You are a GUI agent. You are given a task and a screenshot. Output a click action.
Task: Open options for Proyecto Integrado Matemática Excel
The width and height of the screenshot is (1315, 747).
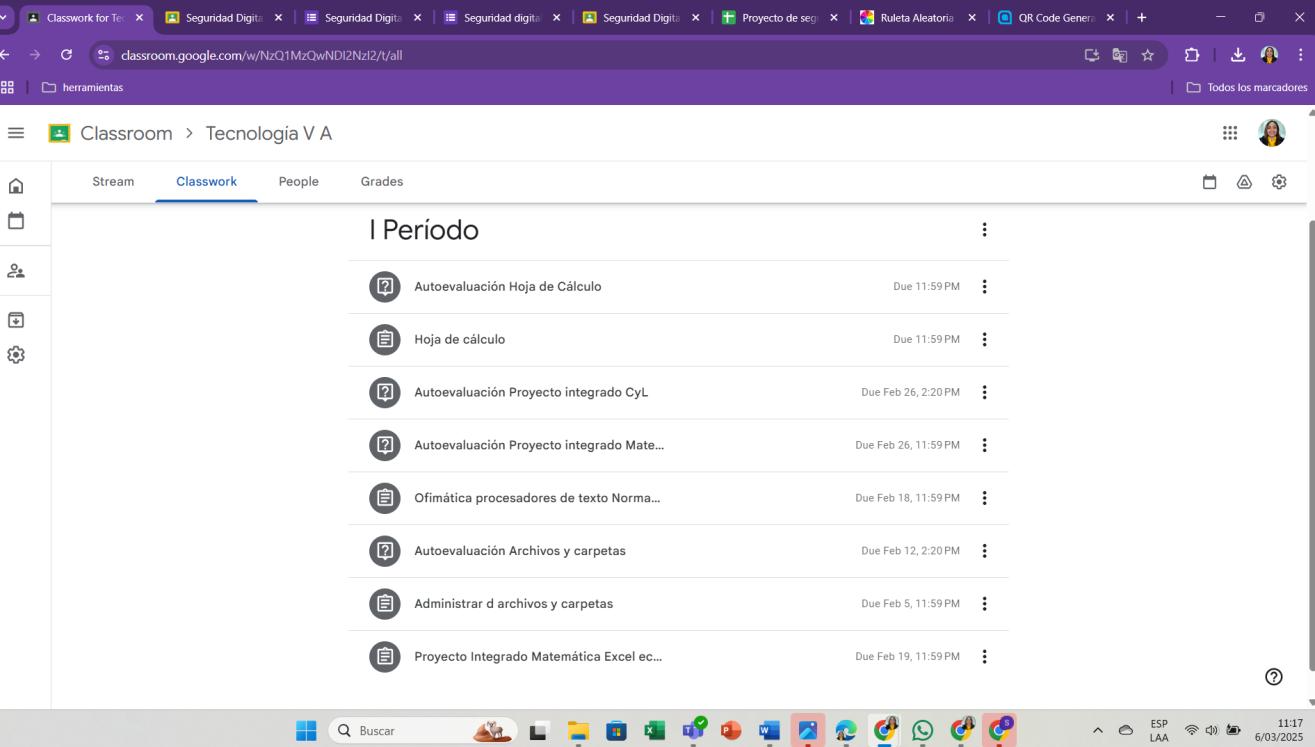pos(984,657)
